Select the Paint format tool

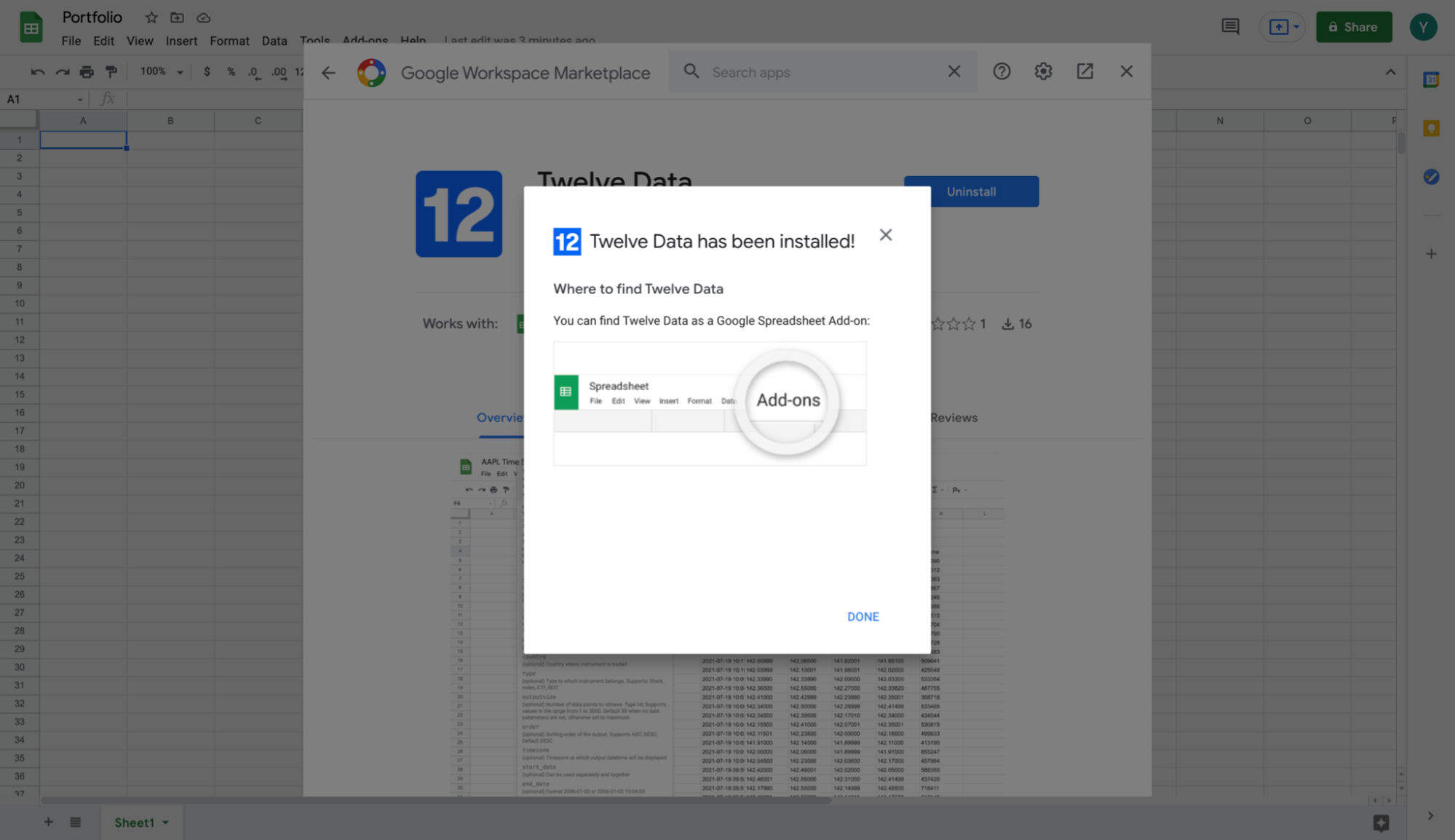(111, 71)
